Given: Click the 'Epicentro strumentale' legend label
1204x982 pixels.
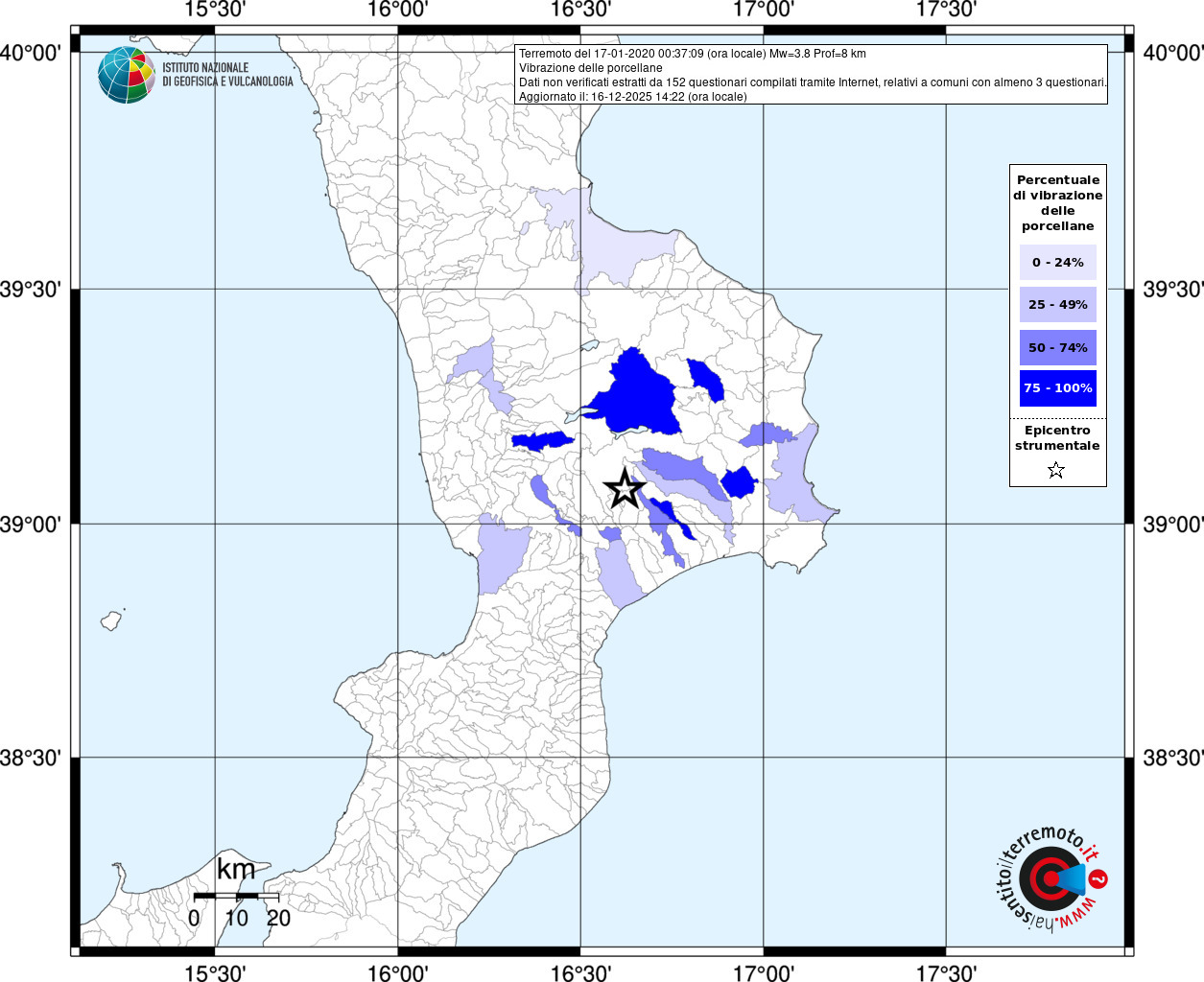Looking at the screenshot, I should point(1057,438).
